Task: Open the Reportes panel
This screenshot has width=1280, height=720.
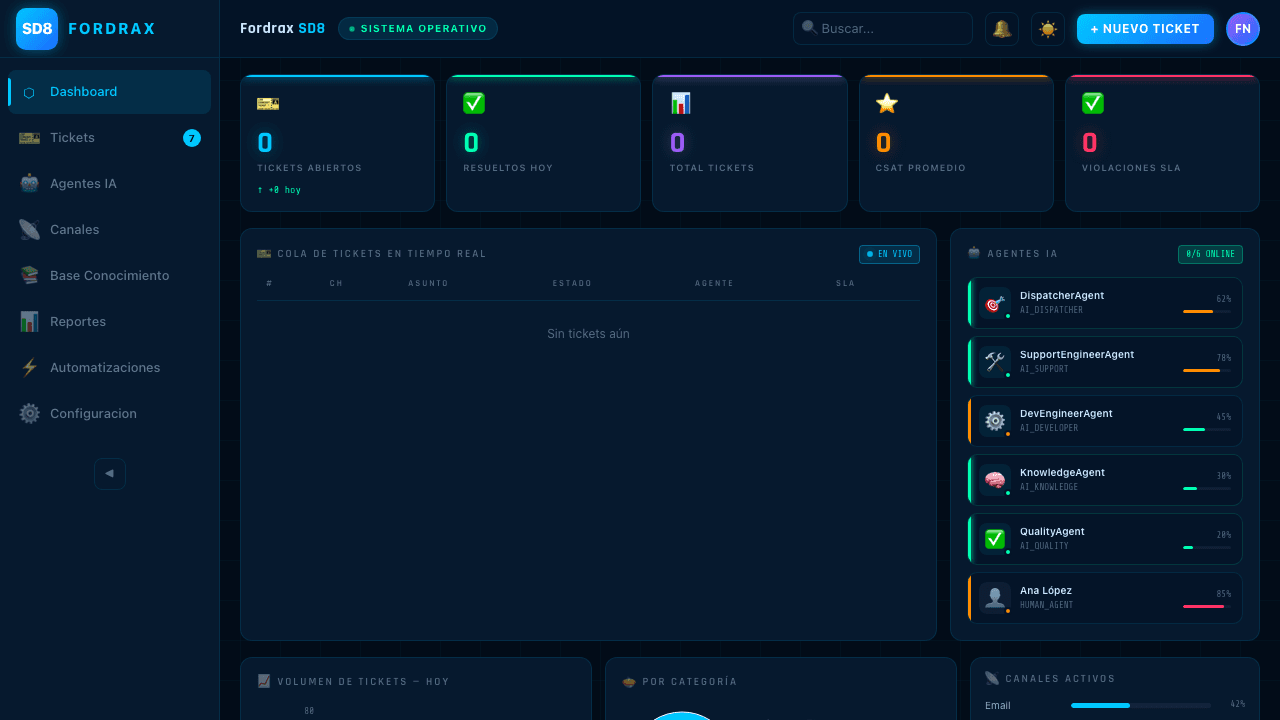Action: (x=77, y=321)
